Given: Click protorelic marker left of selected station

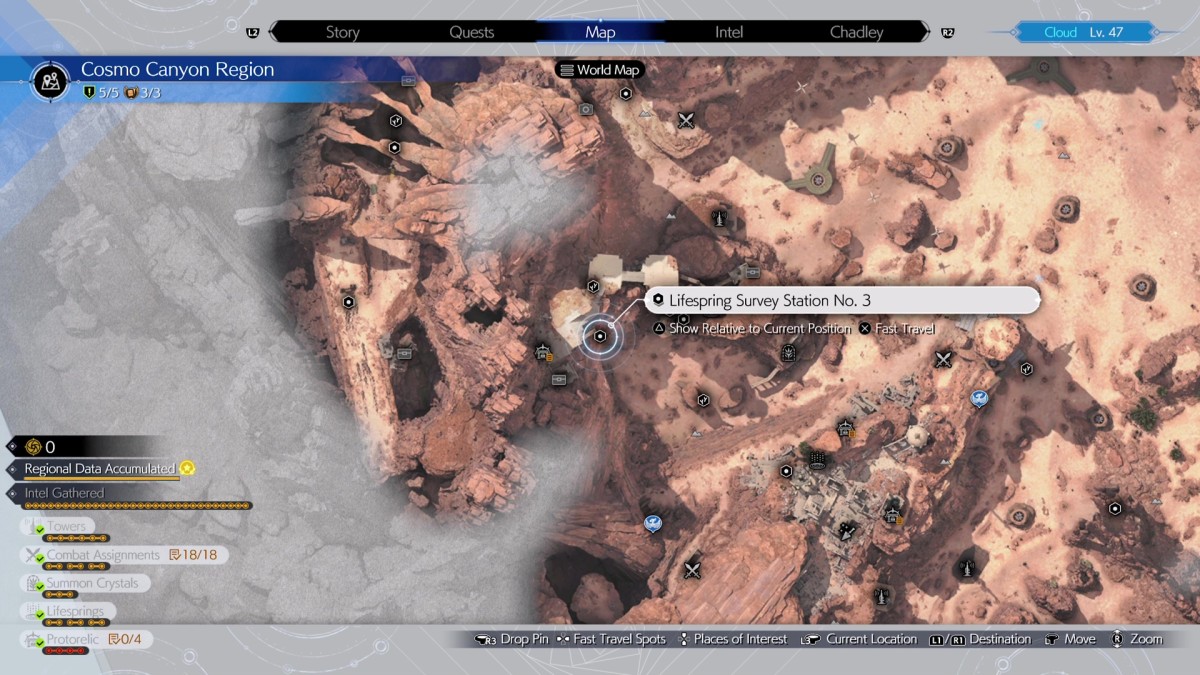Looking at the screenshot, I should click(544, 351).
